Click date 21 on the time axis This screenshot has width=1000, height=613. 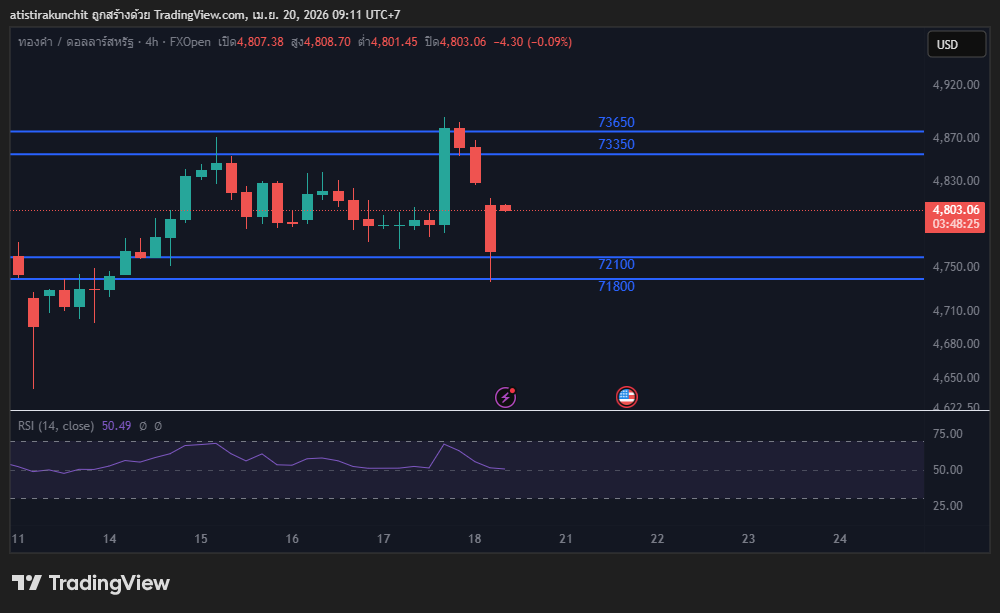coord(566,539)
